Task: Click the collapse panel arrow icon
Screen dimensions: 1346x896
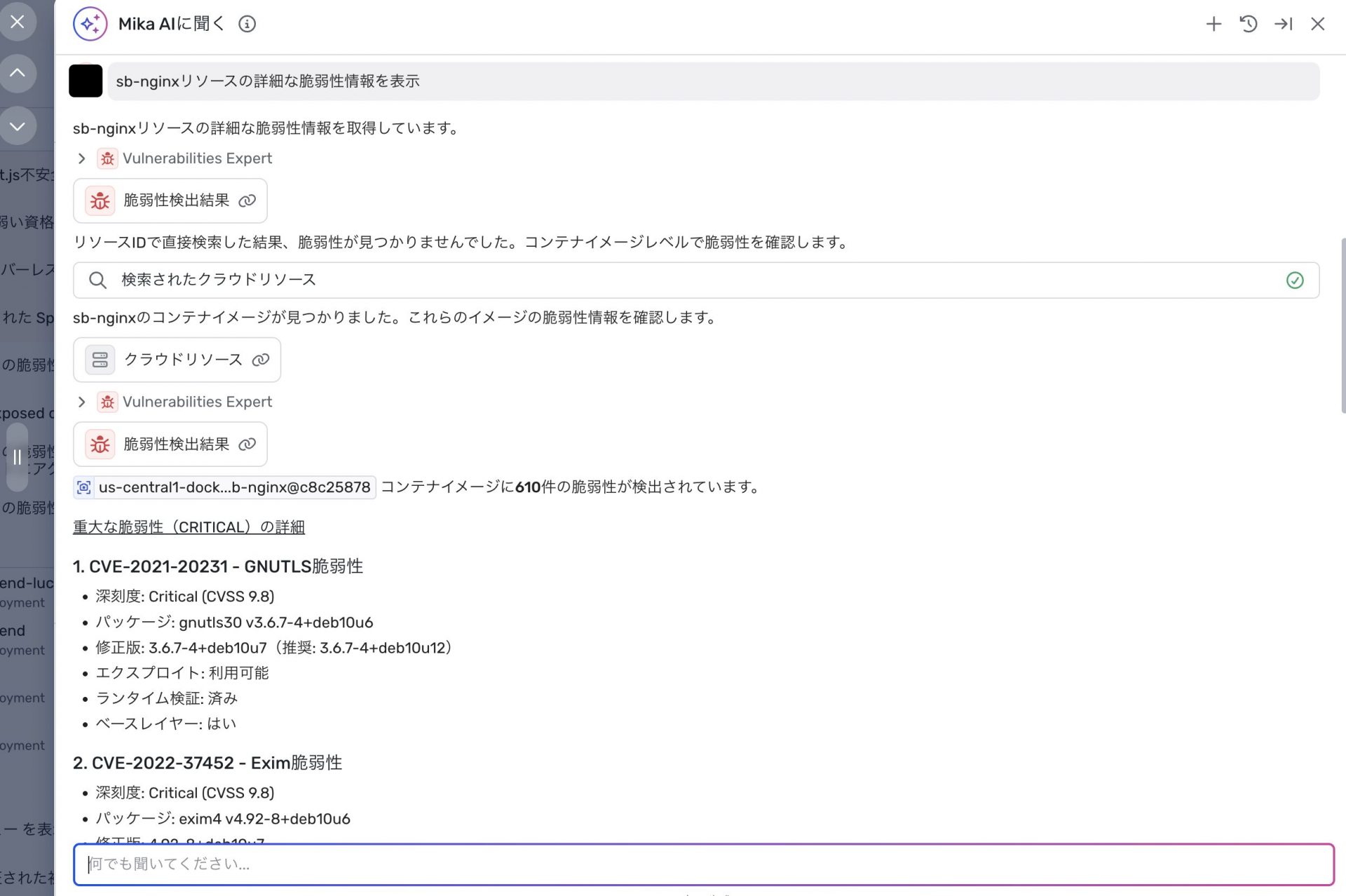Action: 1283,24
